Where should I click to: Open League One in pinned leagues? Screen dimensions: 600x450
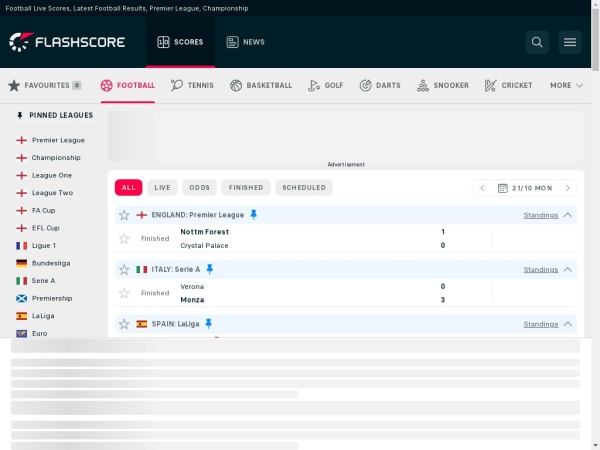52,175
